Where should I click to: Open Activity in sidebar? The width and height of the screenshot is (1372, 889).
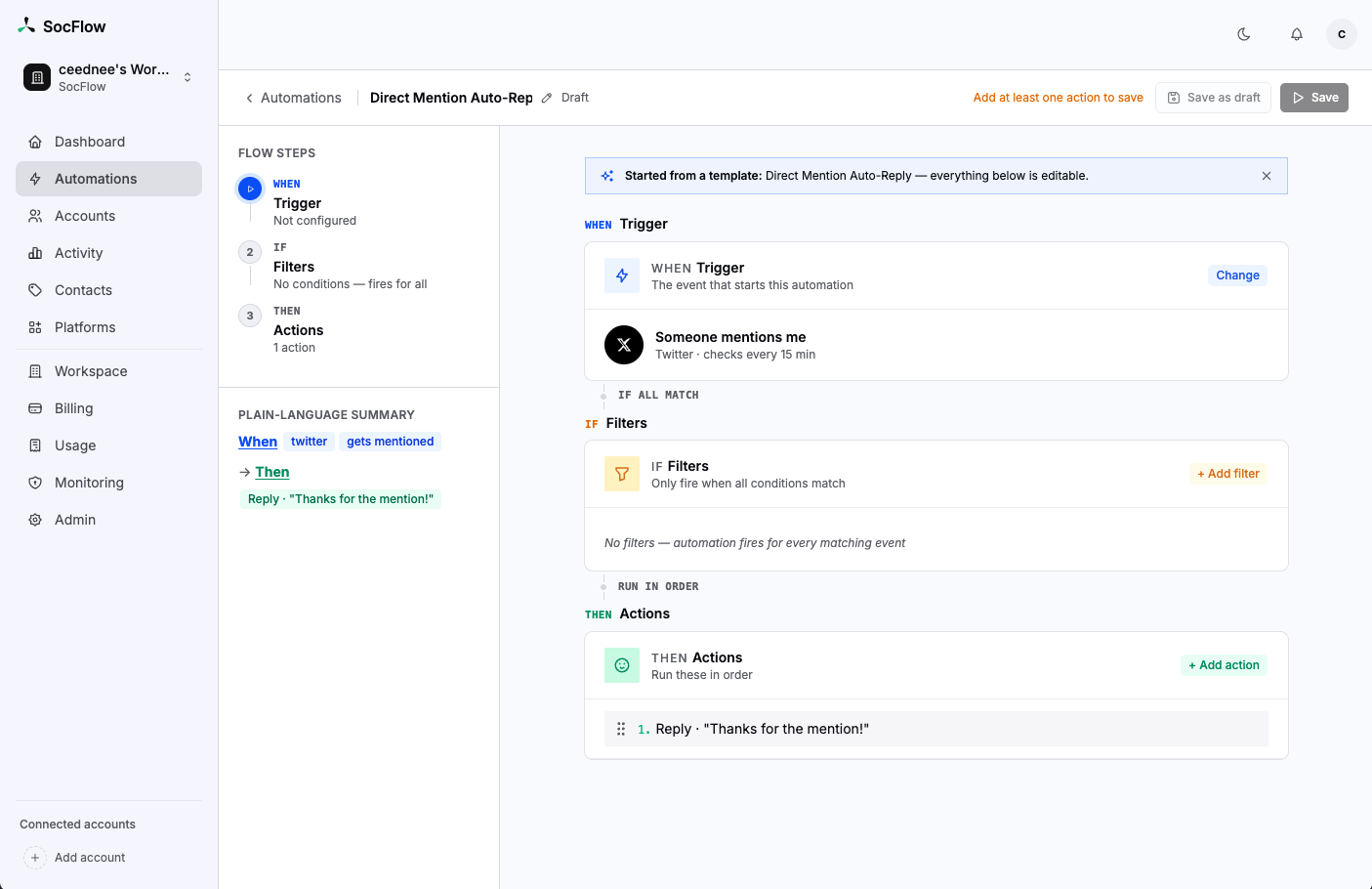[x=108, y=253]
